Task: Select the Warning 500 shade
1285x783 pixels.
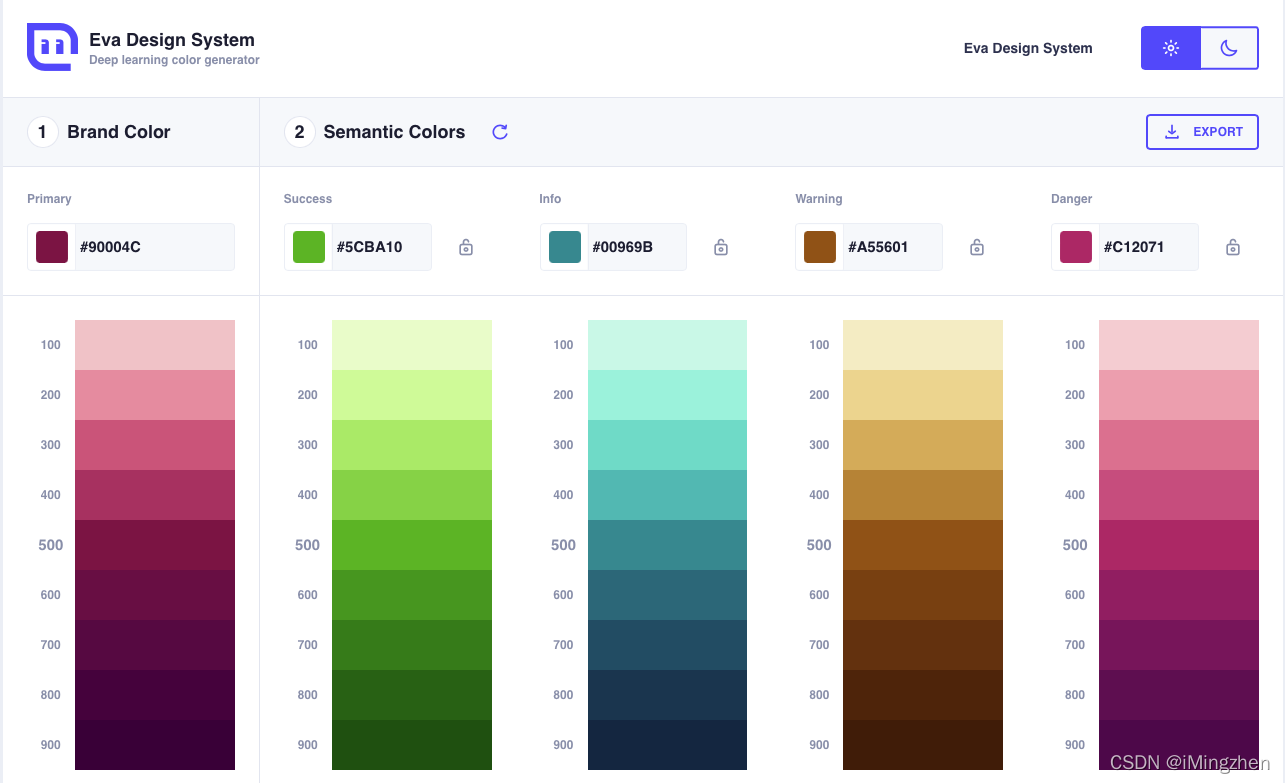Action: point(923,545)
